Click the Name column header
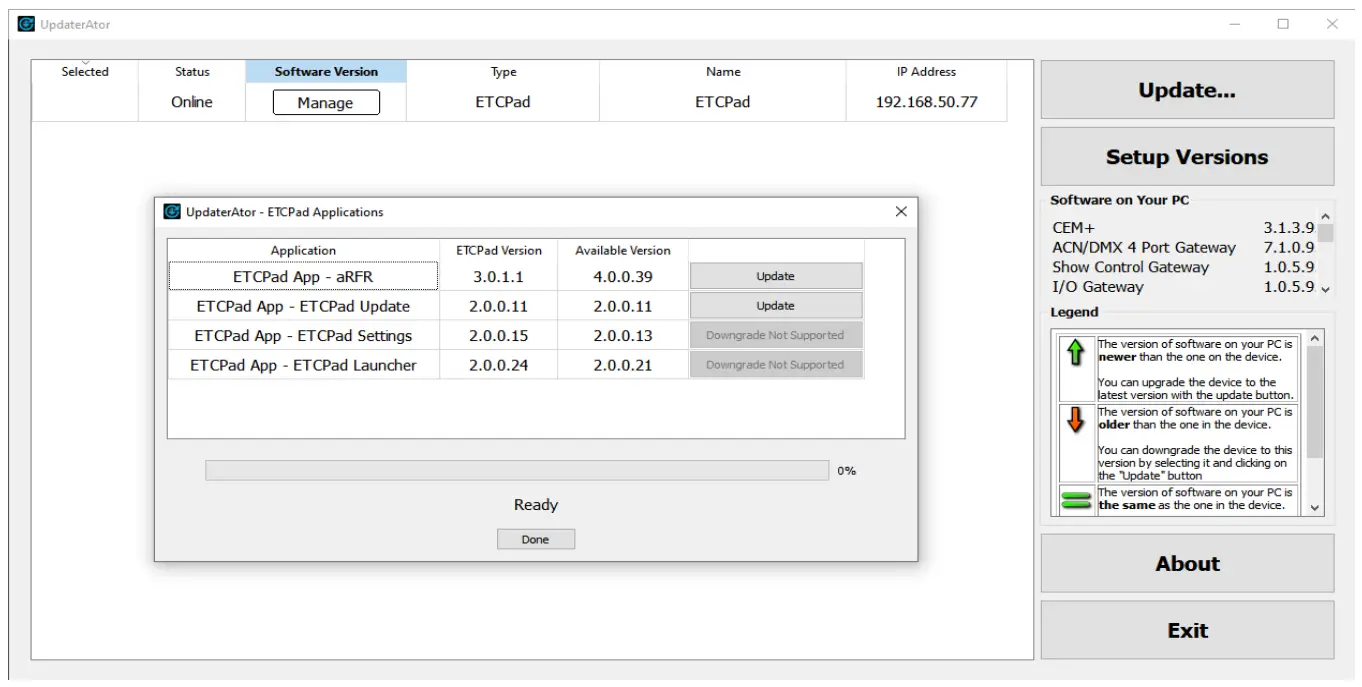The image size is (1362, 687). tap(723, 71)
